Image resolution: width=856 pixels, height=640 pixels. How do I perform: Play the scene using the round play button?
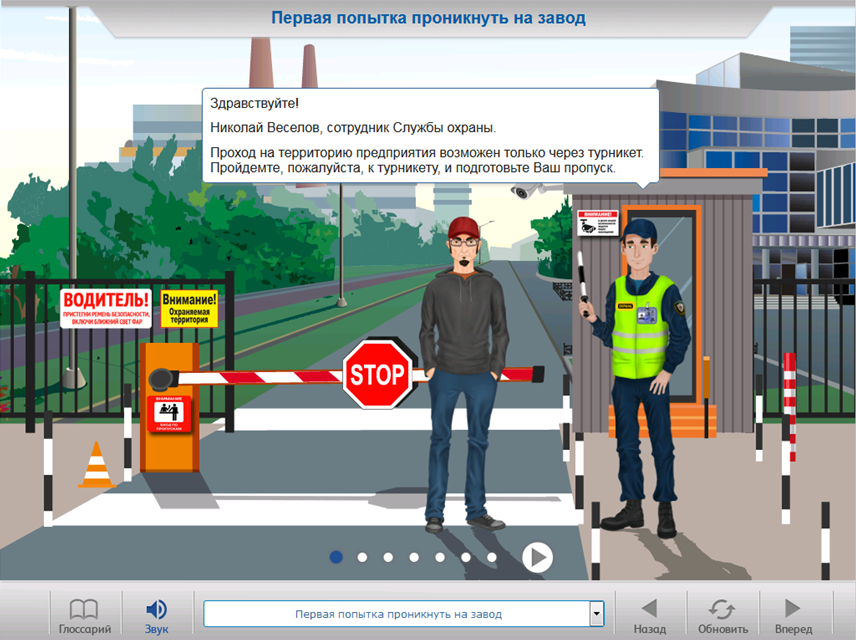(537, 558)
